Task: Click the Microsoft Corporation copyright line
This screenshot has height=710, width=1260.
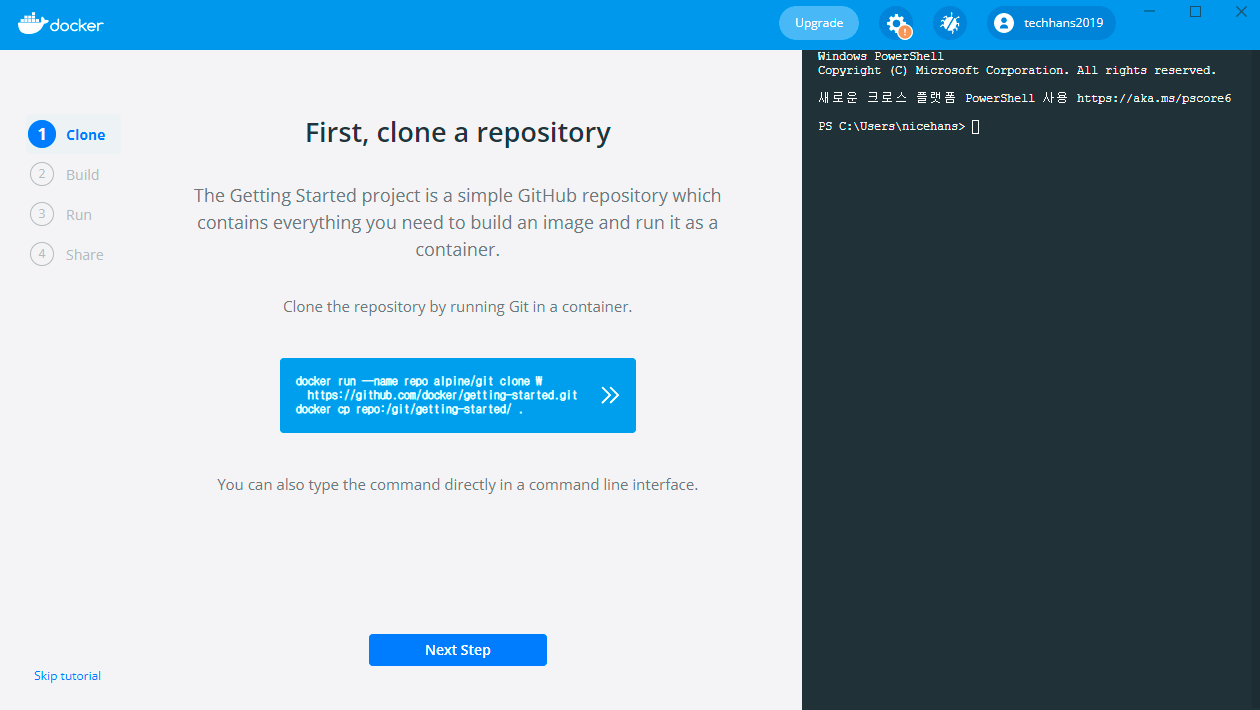Action: (1017, 71)
